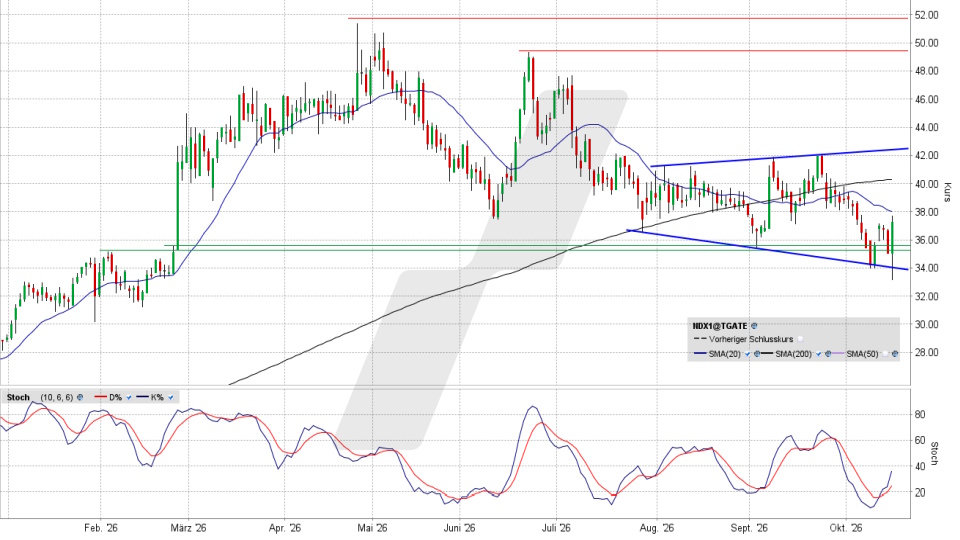Viewport: 960px width, 540px height.
Task: Enable the SMA(50) checkbox
Action: point(885,354)
